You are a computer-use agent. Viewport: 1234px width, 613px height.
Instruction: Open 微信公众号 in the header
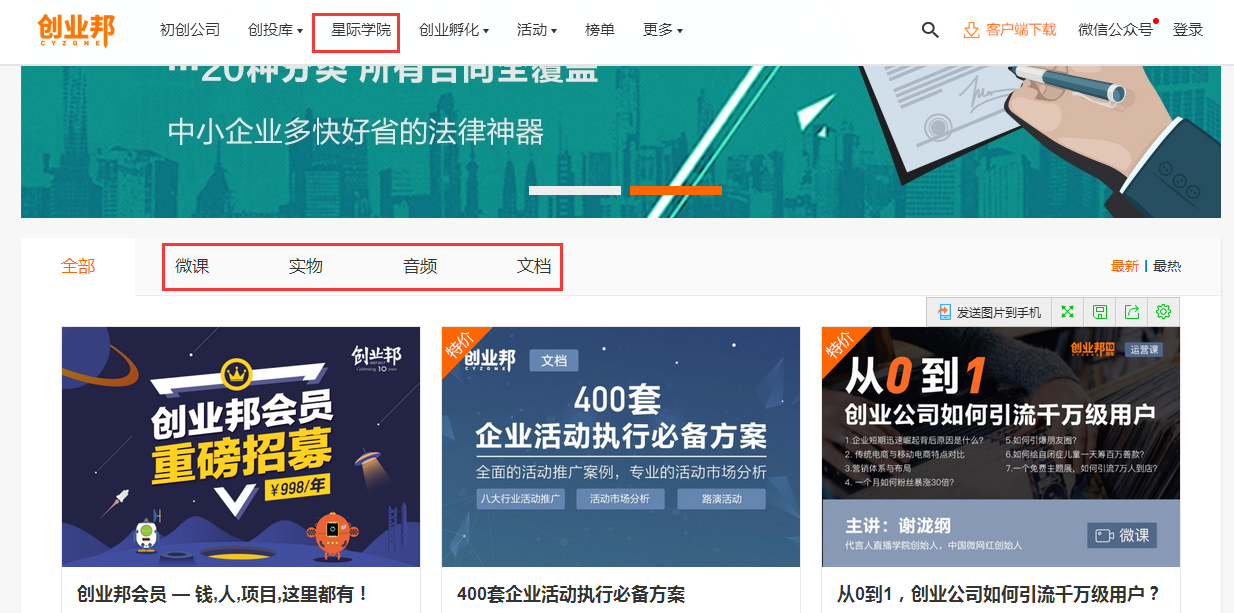point(1116,30)
